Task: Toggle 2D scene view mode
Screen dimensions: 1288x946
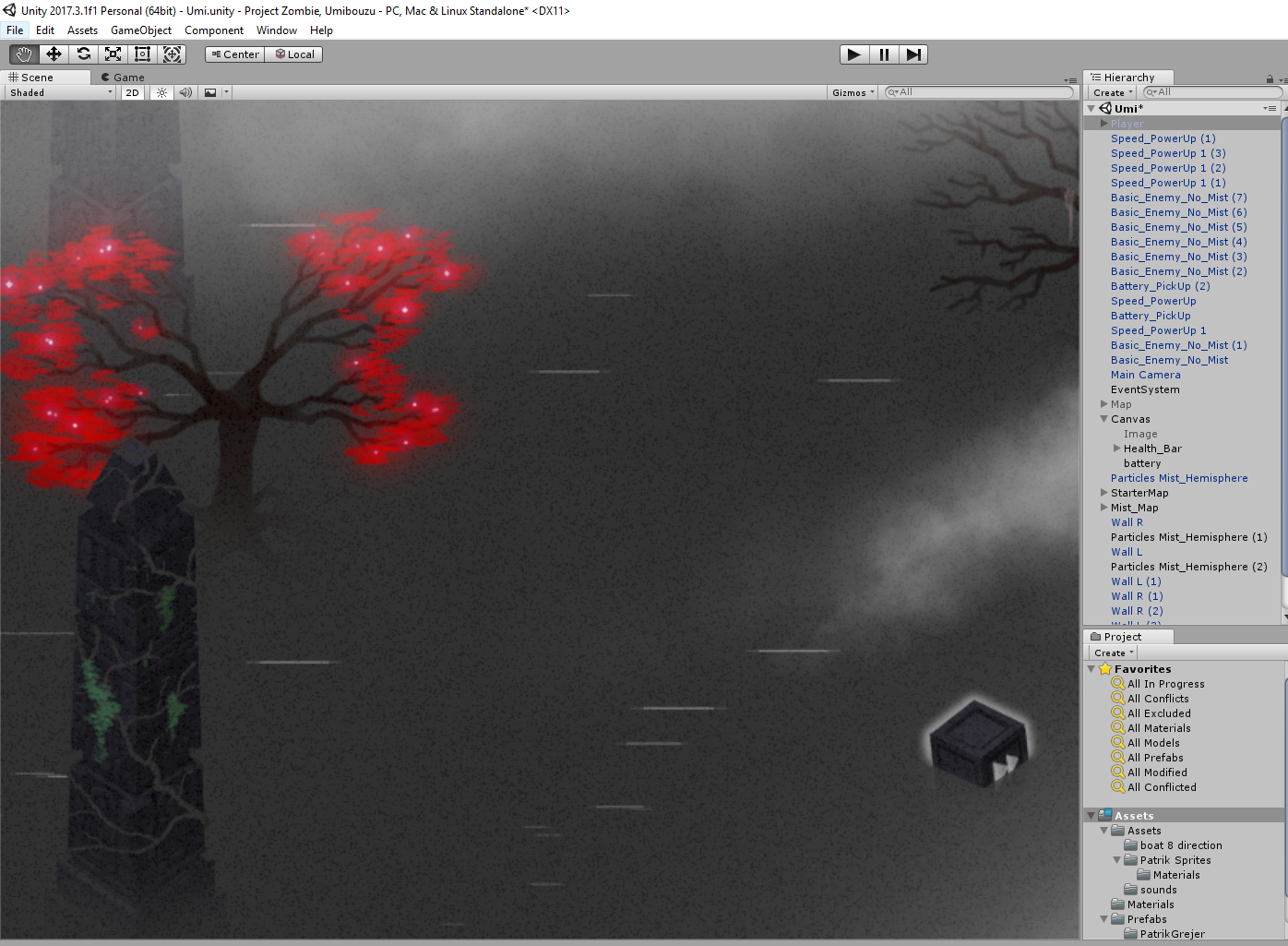Action: click(132, 92)
